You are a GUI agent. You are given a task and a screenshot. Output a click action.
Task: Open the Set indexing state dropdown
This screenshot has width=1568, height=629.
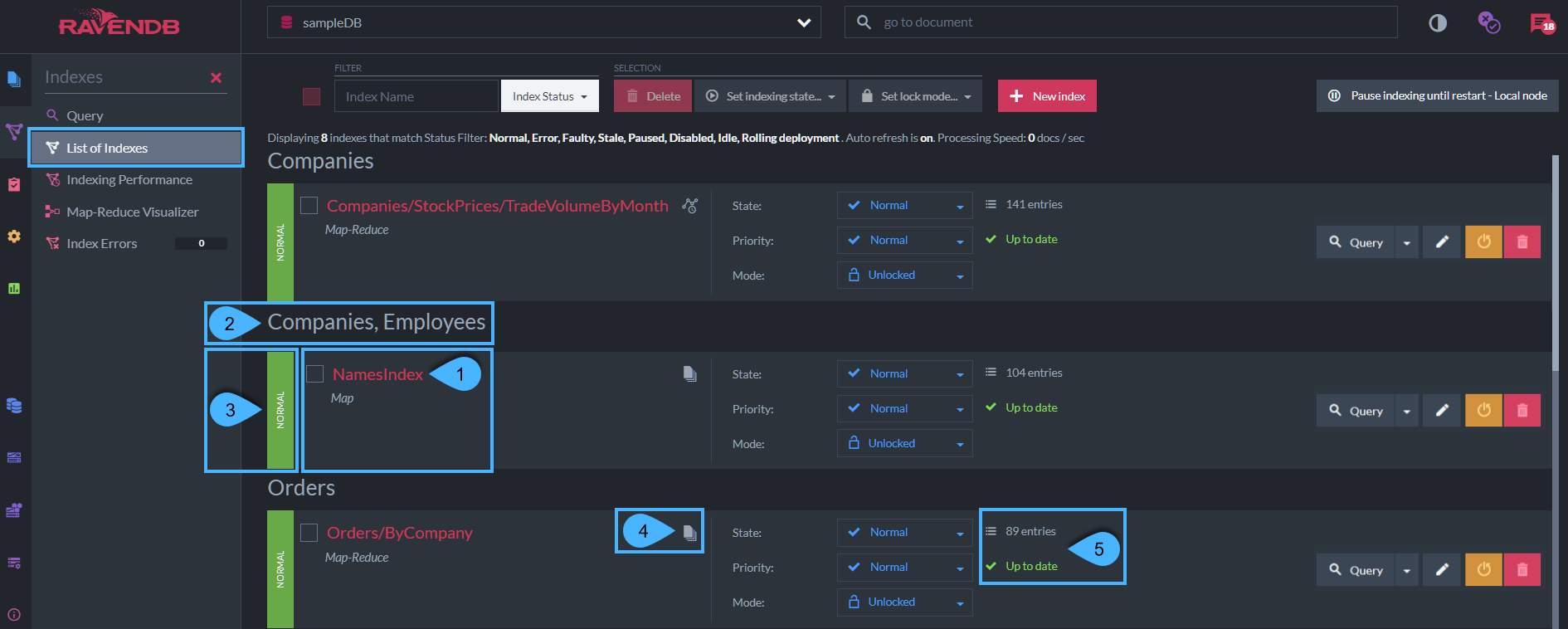point(771,96)
